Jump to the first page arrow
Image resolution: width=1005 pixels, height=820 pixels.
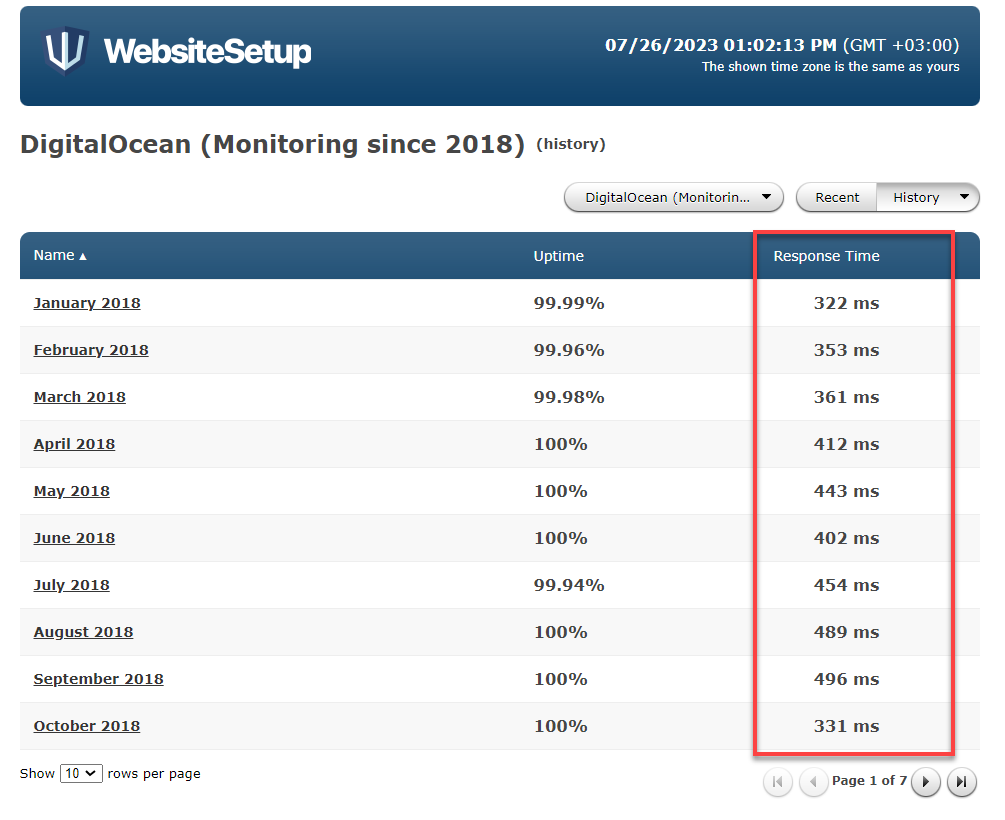[778, 782]
